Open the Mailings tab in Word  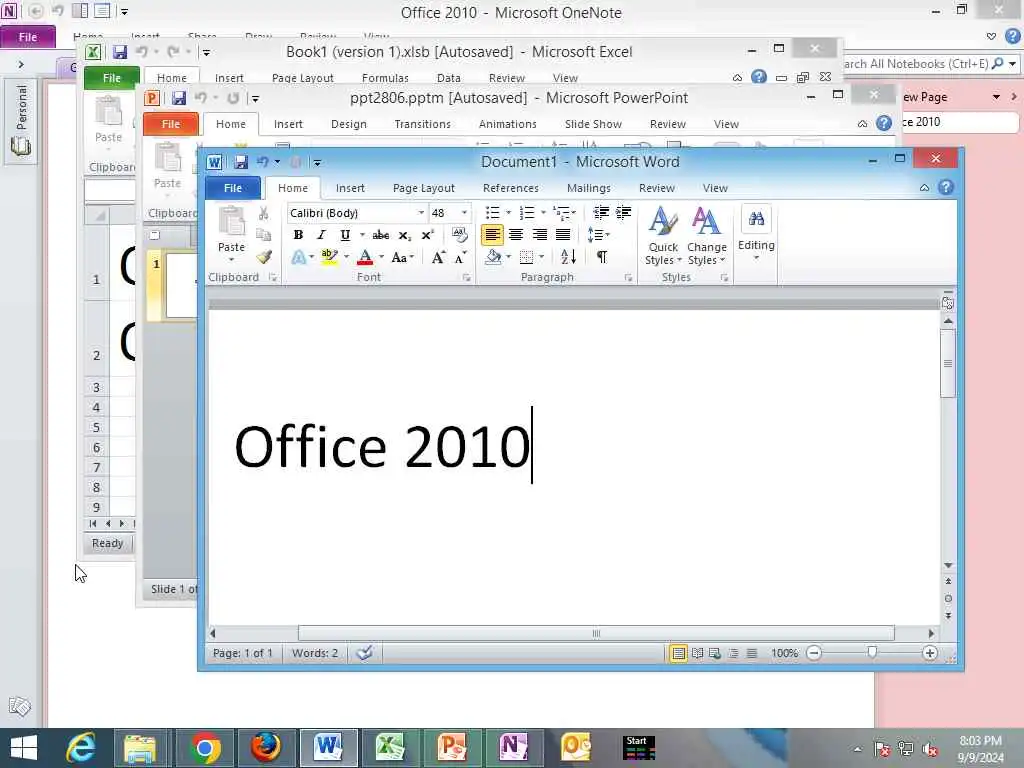pos(588,188)
